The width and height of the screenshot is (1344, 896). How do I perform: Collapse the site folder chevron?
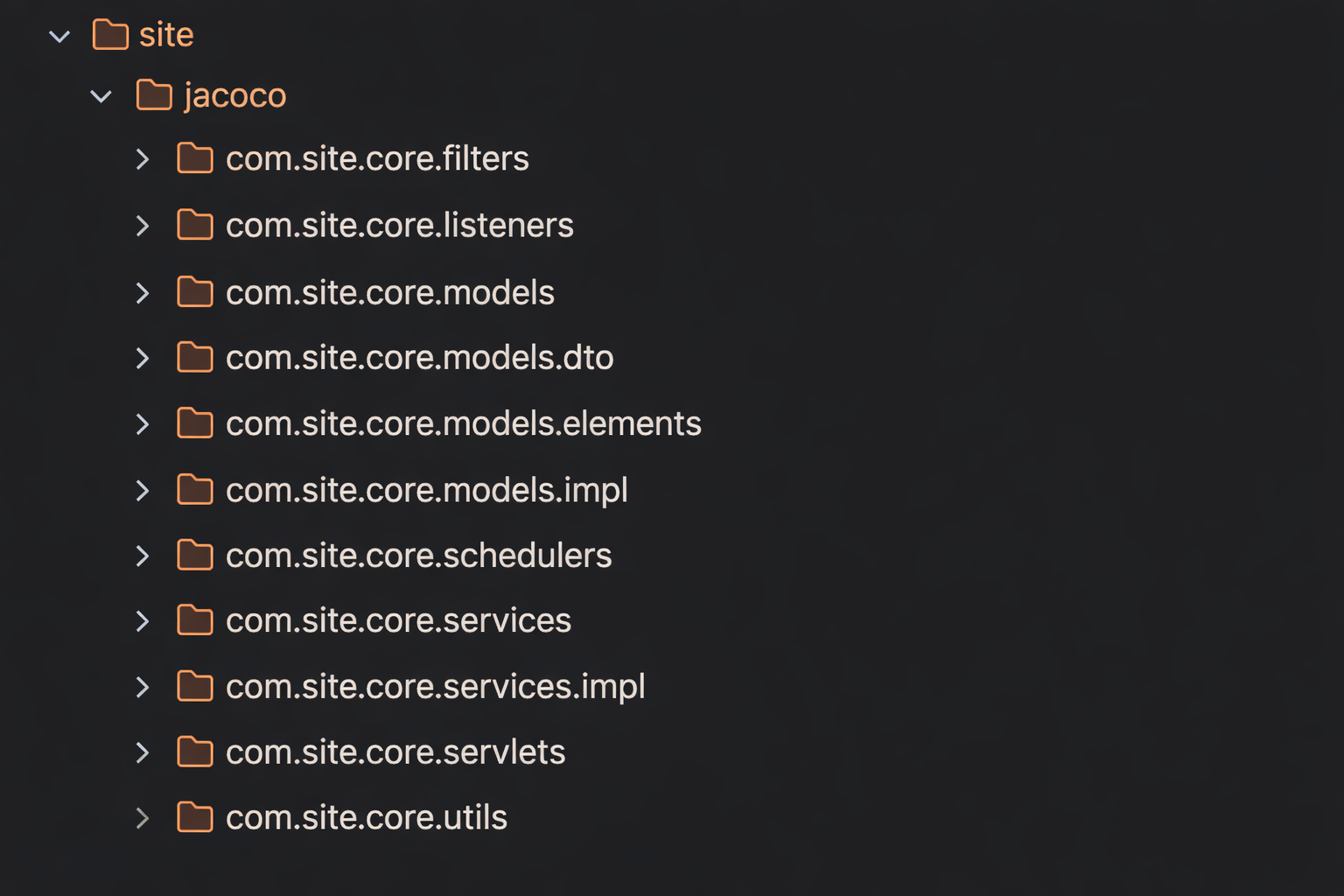pos(59,37)
